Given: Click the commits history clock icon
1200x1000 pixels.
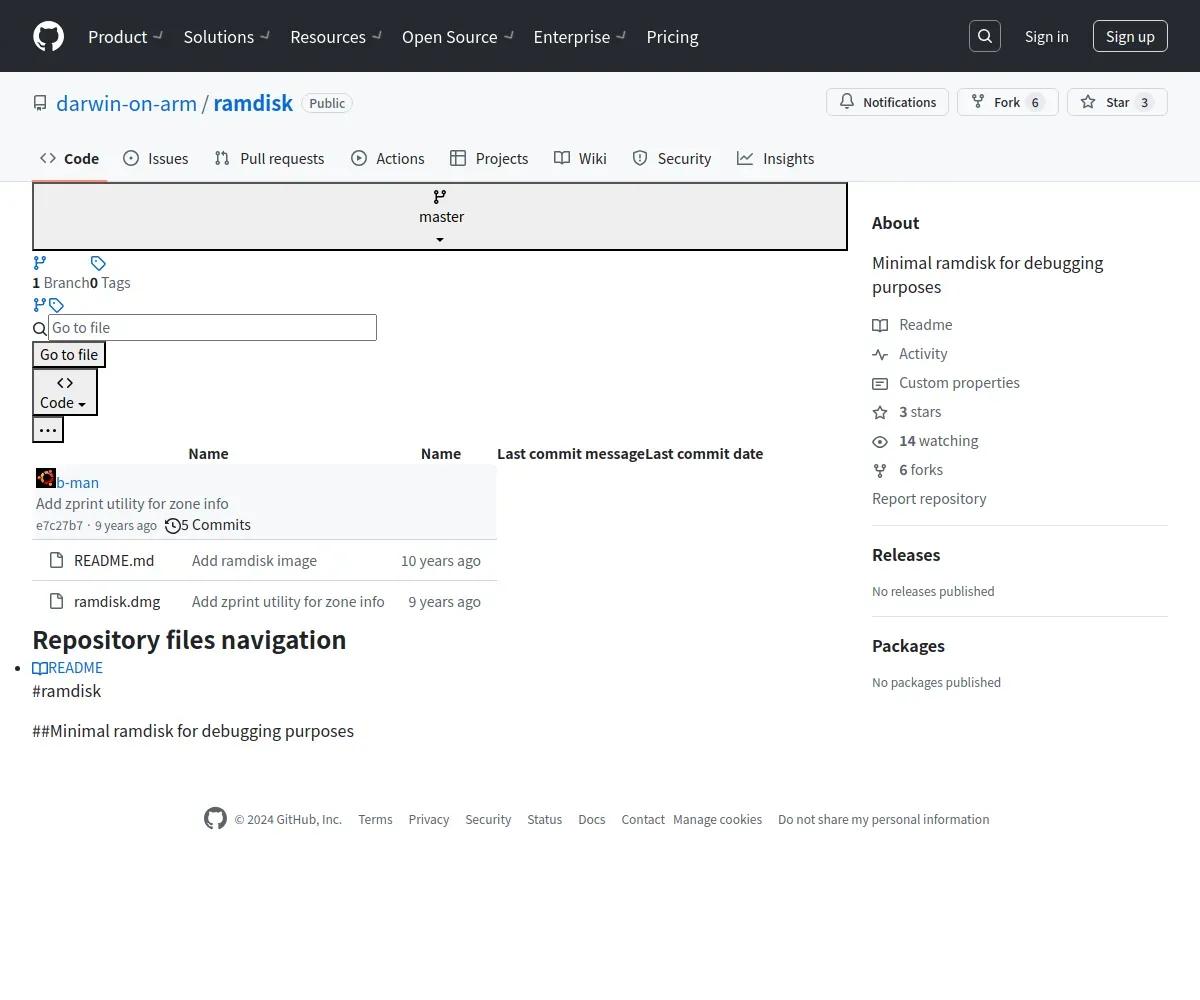Looking at the screenshot, I should [173, 525].
